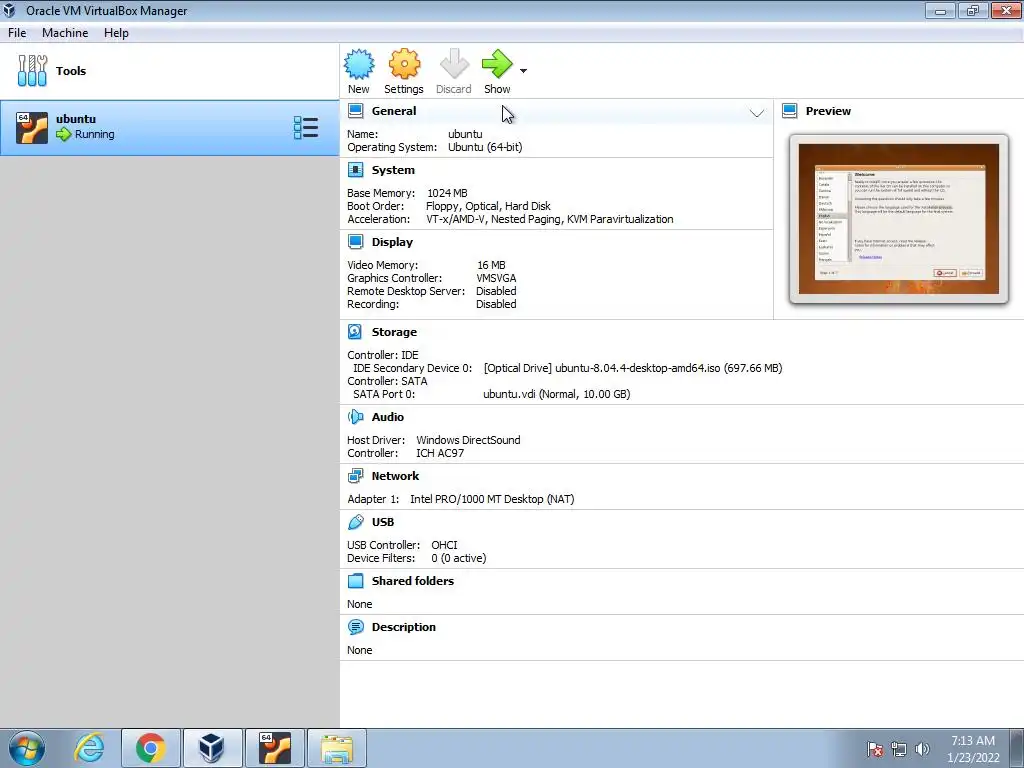Launch Internet Explorer from taskbar
Screen dimensions: 1024x768
tap(89, 748)
